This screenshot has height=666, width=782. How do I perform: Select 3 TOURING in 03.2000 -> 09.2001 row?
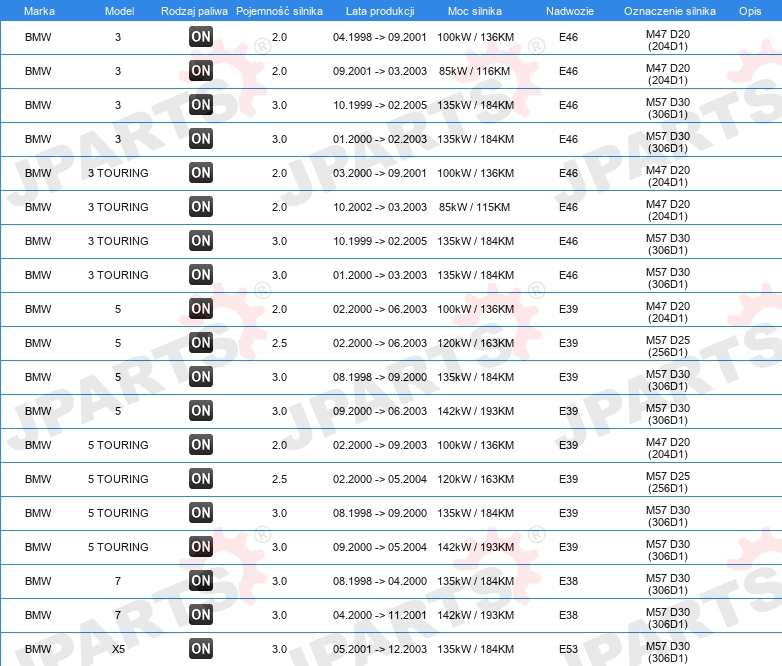tap(118, 173)
